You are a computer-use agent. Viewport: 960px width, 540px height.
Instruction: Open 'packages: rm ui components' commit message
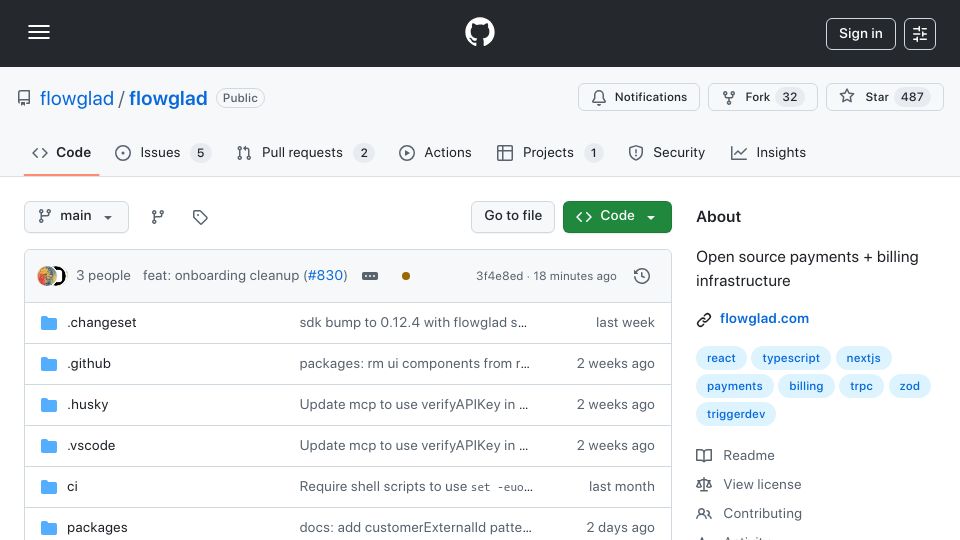pyautogui.click(x=414, y=364)
